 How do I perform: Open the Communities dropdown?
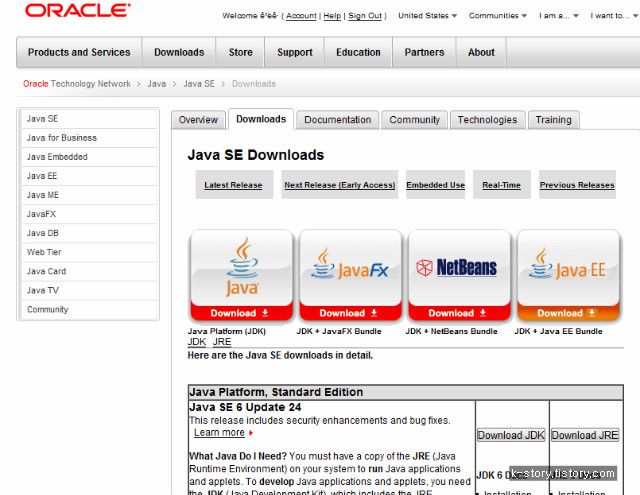(498, 16)
